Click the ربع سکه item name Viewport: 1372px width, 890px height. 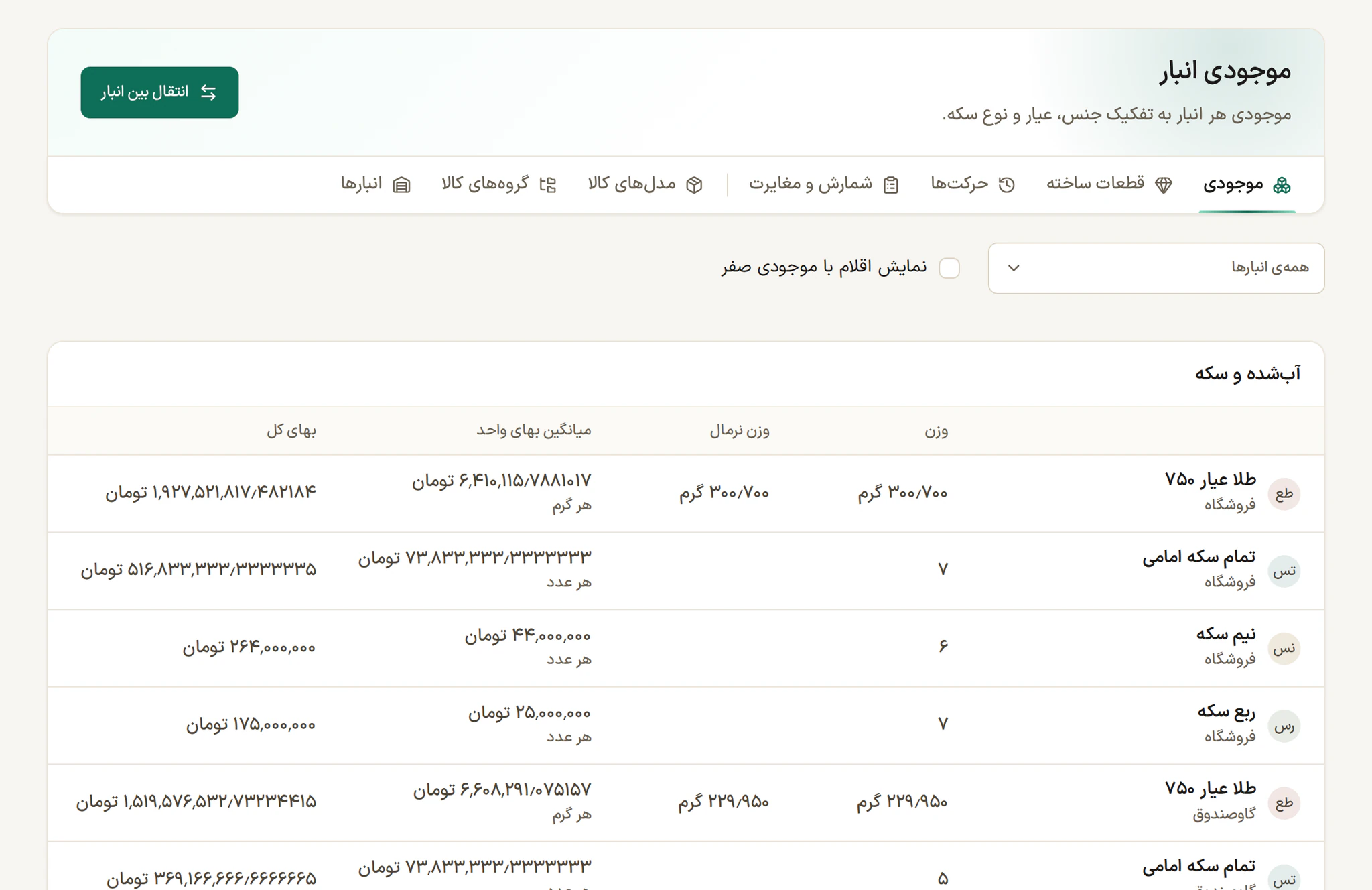click(1227, 711)
